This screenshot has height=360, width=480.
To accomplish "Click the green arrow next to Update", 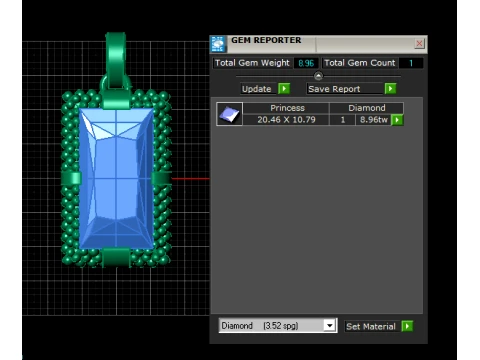I will point(284,89).
